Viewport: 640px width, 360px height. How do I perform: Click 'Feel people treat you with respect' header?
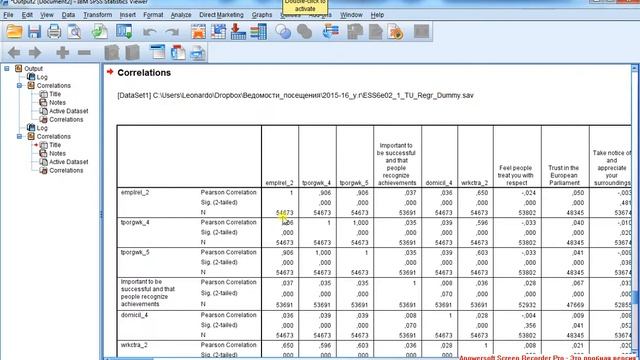click(x=516, y=176)
